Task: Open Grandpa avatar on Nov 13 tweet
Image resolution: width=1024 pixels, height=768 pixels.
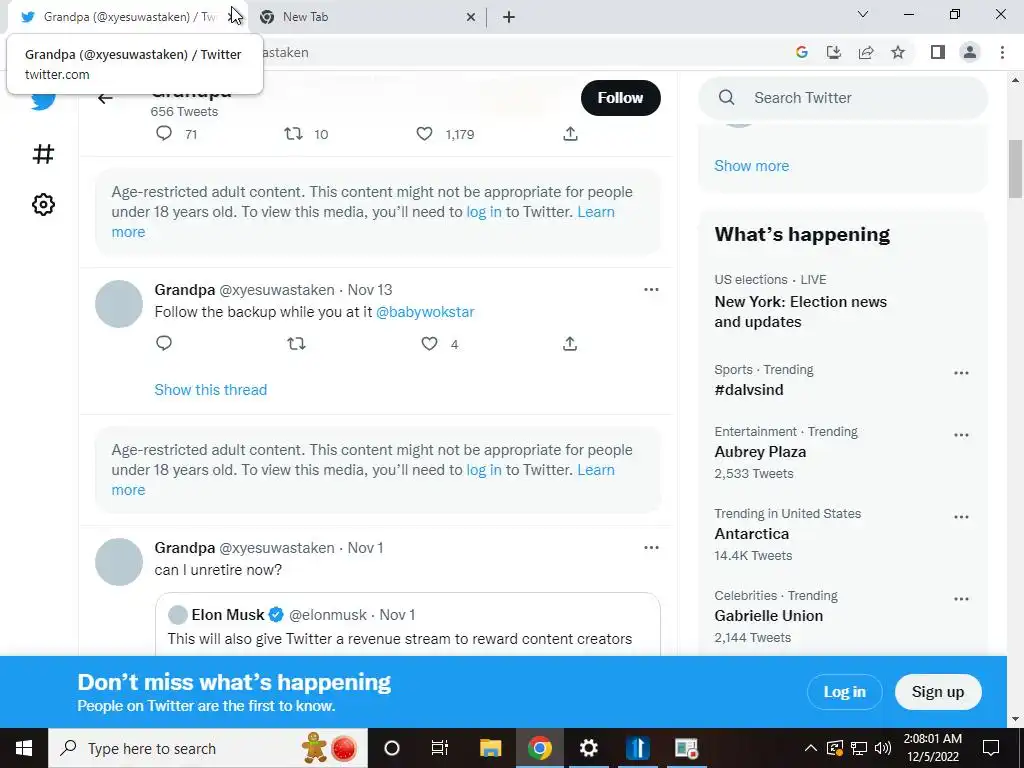Action: pyautogui.click(x=119, y=304)
